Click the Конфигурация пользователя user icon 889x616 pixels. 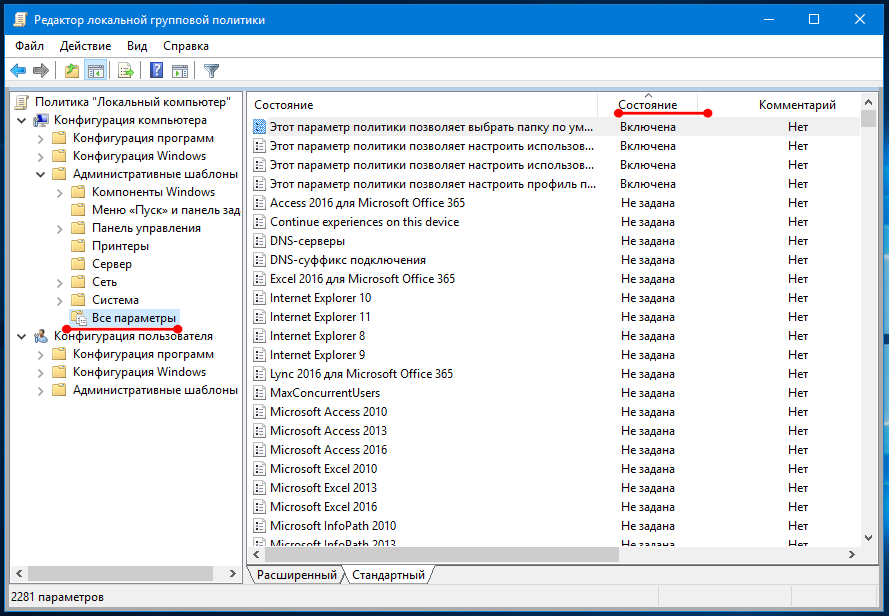(41, 336)
